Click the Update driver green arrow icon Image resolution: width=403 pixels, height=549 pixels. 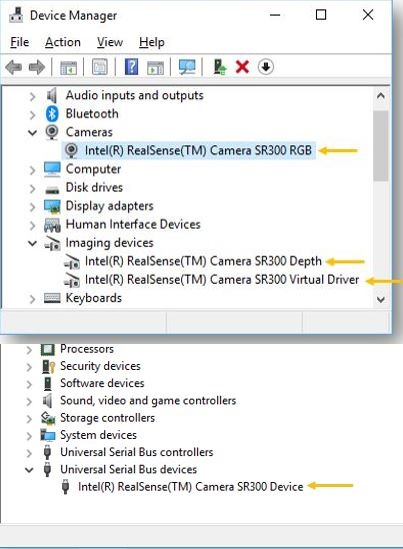[x=220, y=67]
